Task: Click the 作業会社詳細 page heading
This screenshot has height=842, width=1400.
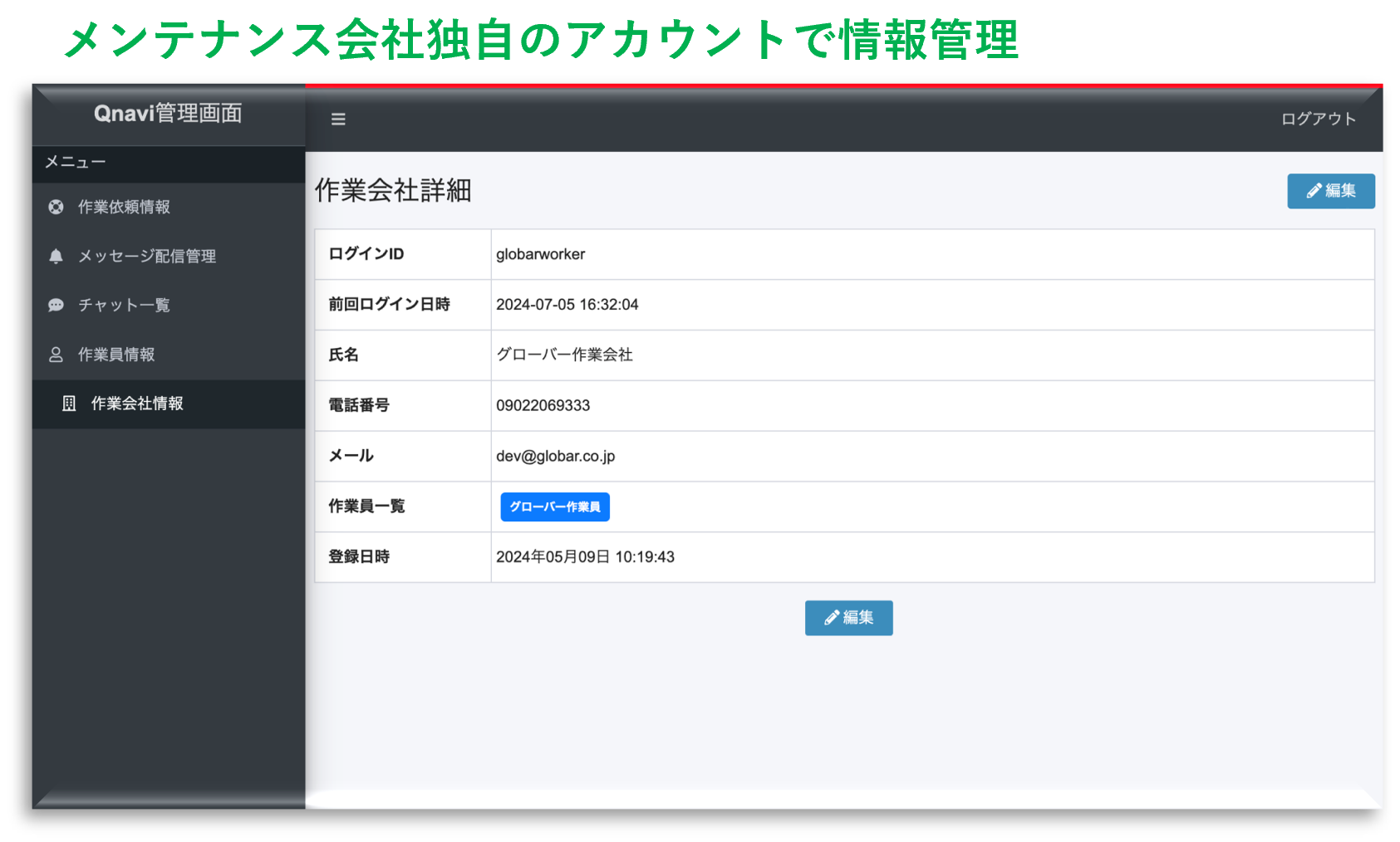Action: click(393, 190)
